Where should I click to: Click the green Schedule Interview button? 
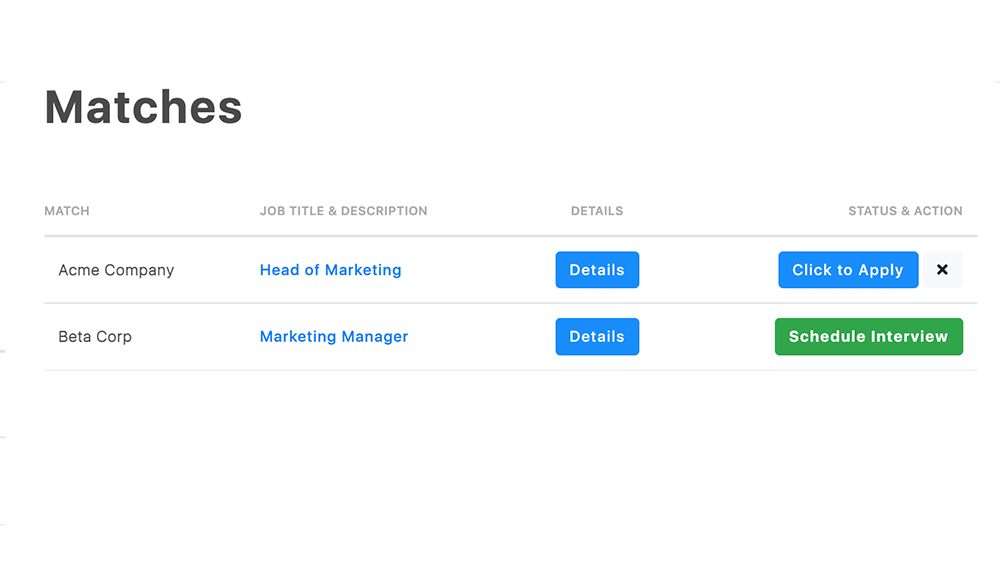[868, 337]
